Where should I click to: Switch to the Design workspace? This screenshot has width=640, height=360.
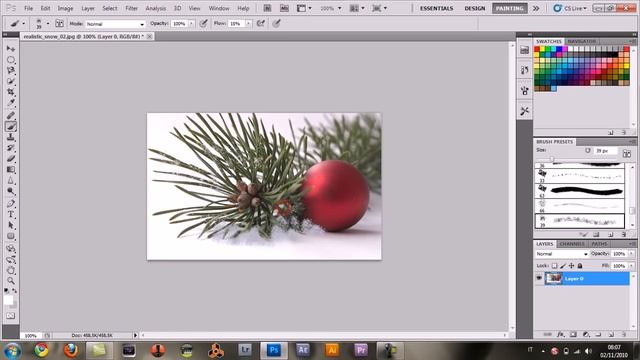[475, 8]
